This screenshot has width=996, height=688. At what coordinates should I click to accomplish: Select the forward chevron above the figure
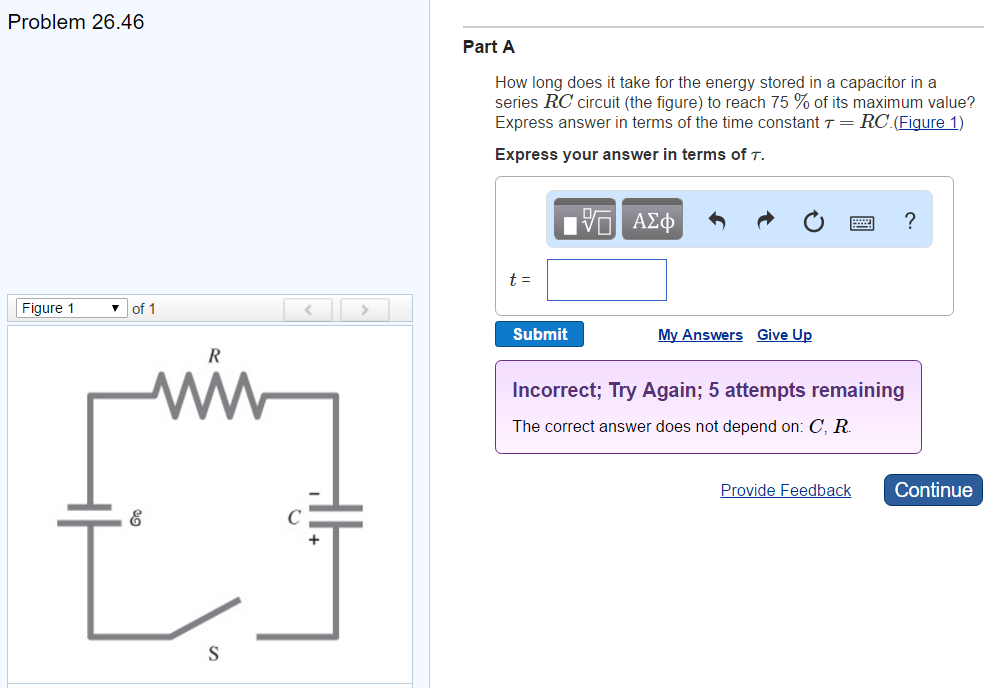[x=364, y=309]
